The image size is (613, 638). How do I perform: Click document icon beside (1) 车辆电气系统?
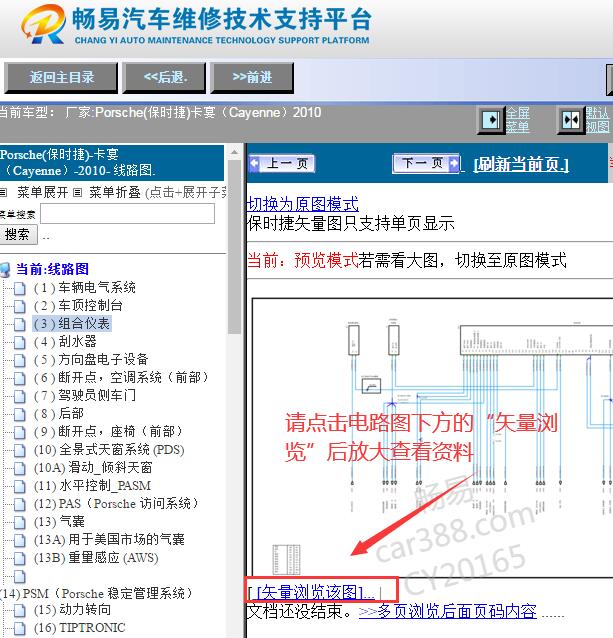coord(19,288)
